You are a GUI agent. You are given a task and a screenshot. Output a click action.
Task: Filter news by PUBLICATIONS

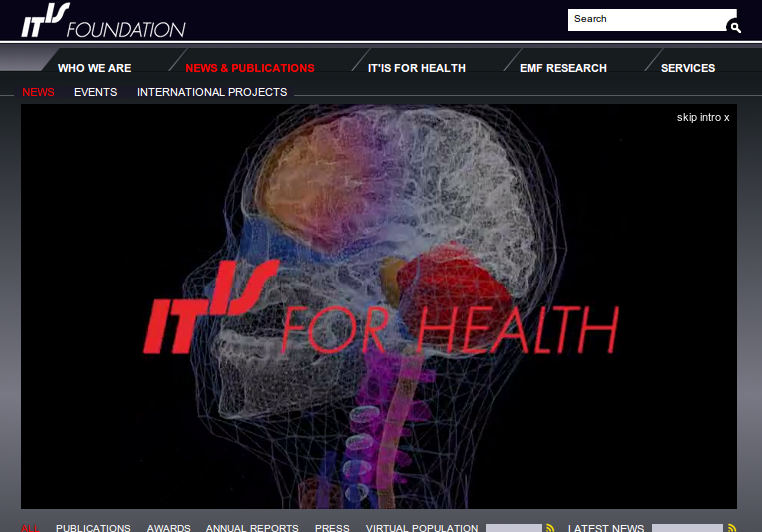coord(93,528)
